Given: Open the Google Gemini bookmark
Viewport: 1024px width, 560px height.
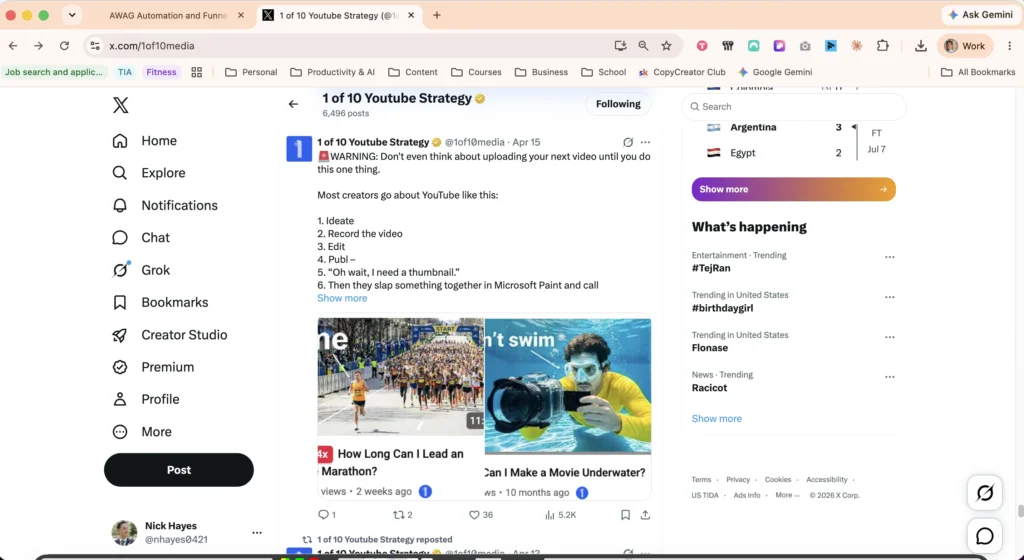Looking at the screenshot, I should click(x=775, y=72).
